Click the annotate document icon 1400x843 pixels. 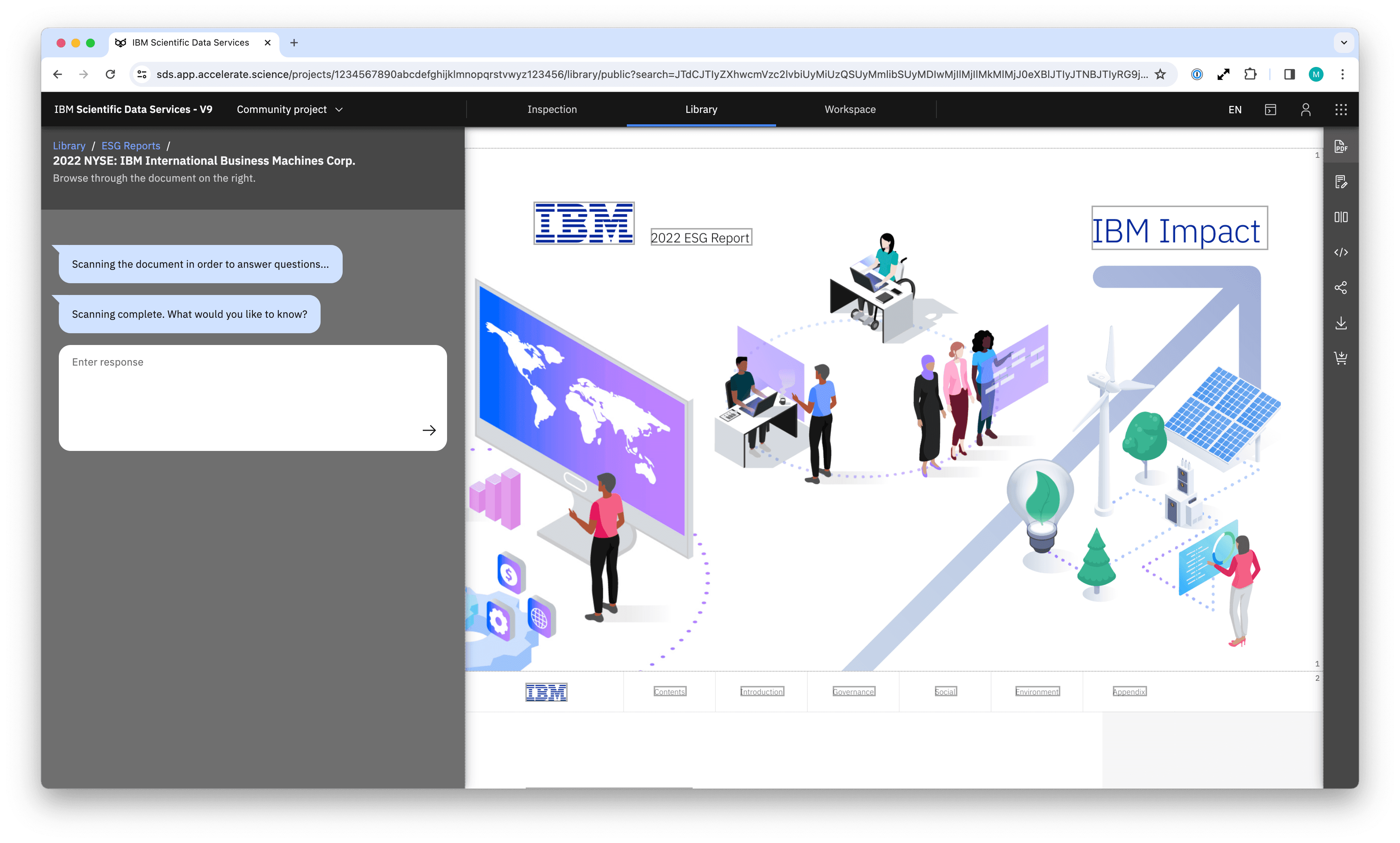click(x=1340, y=182)
